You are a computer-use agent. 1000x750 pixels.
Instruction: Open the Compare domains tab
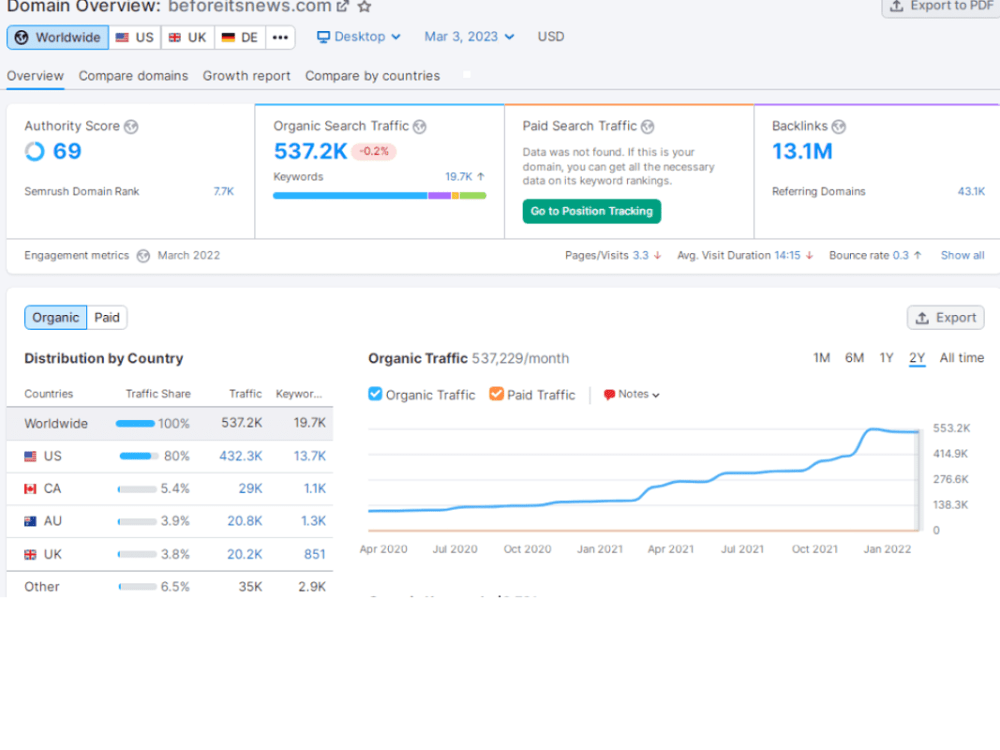[x=133, y=76]
